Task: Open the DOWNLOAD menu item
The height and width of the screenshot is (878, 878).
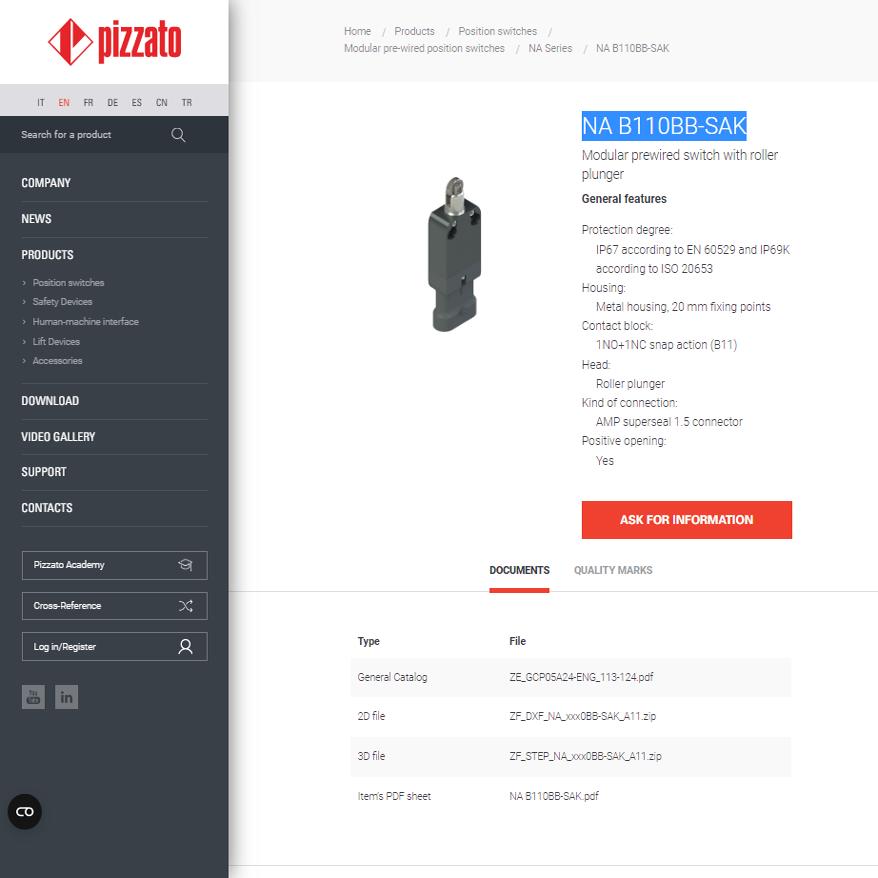Action: [x=50, y=401]
